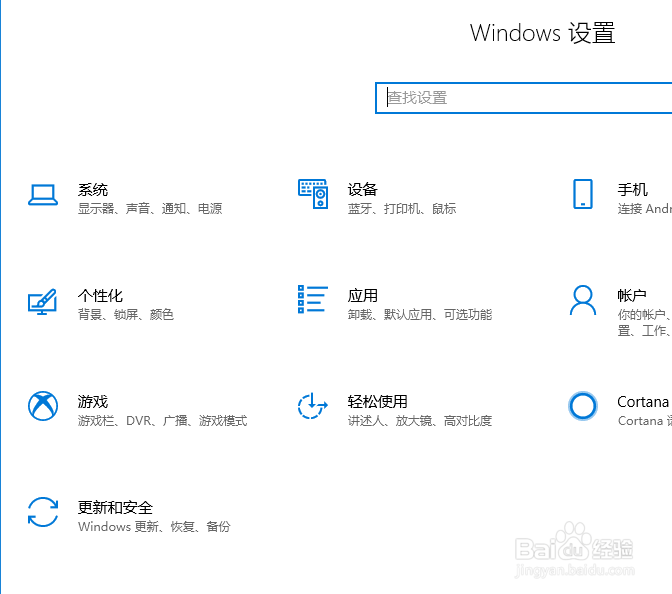
Task: Click the Cortana circle icon
Action: 583,406
